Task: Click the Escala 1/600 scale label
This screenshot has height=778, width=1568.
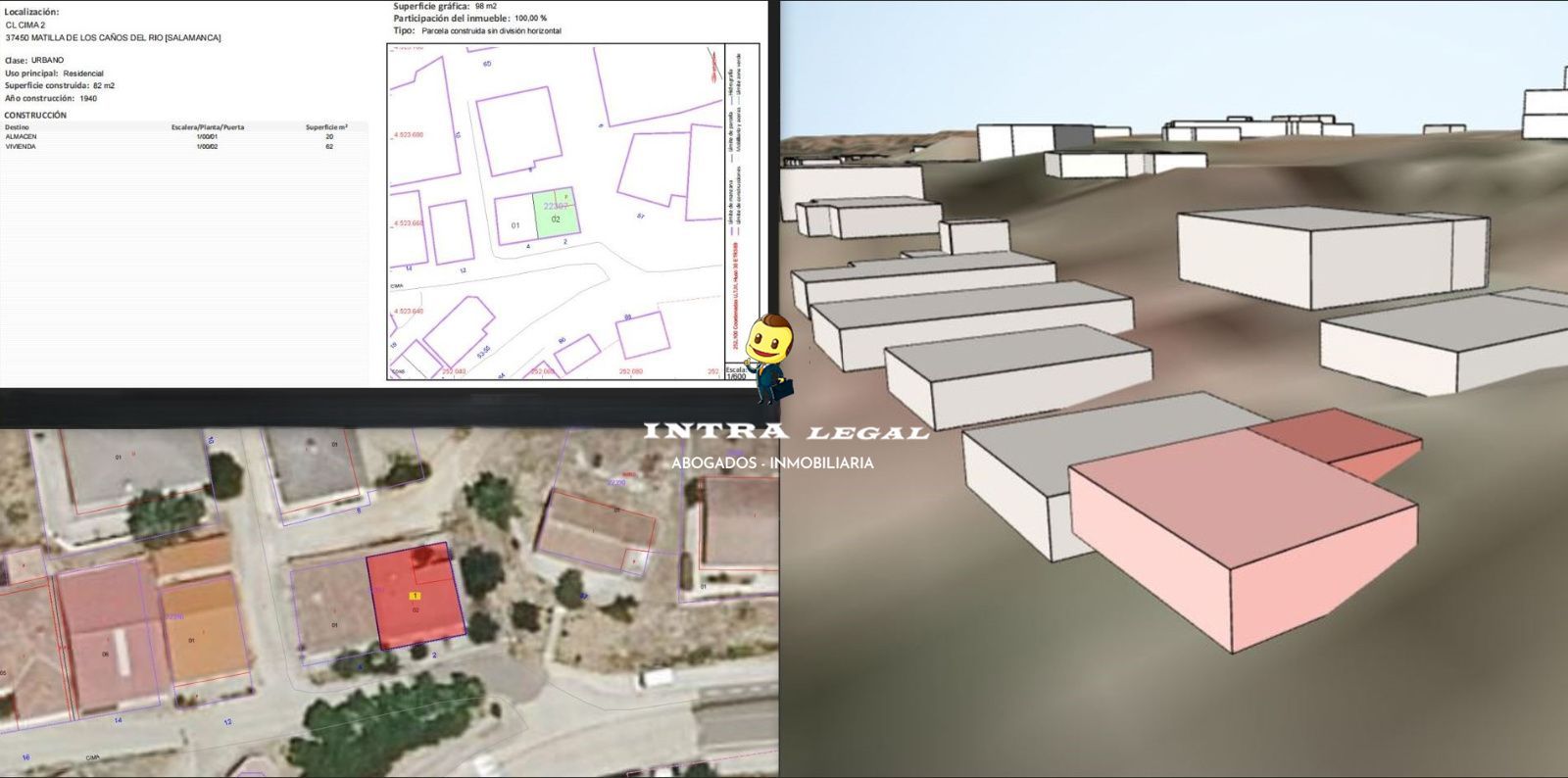Action: point(735,373)
